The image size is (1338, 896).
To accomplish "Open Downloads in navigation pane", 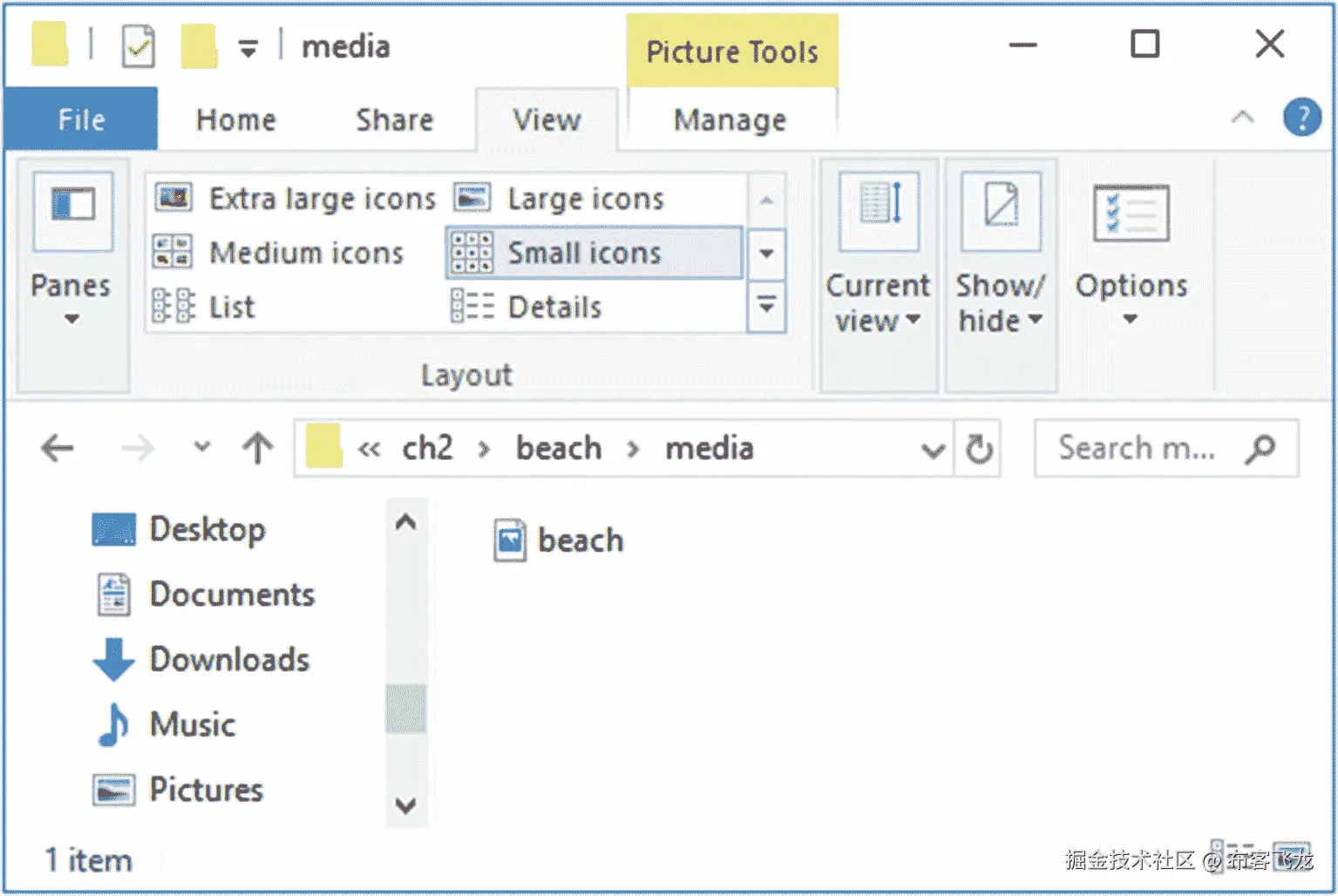I will [228, 660].
